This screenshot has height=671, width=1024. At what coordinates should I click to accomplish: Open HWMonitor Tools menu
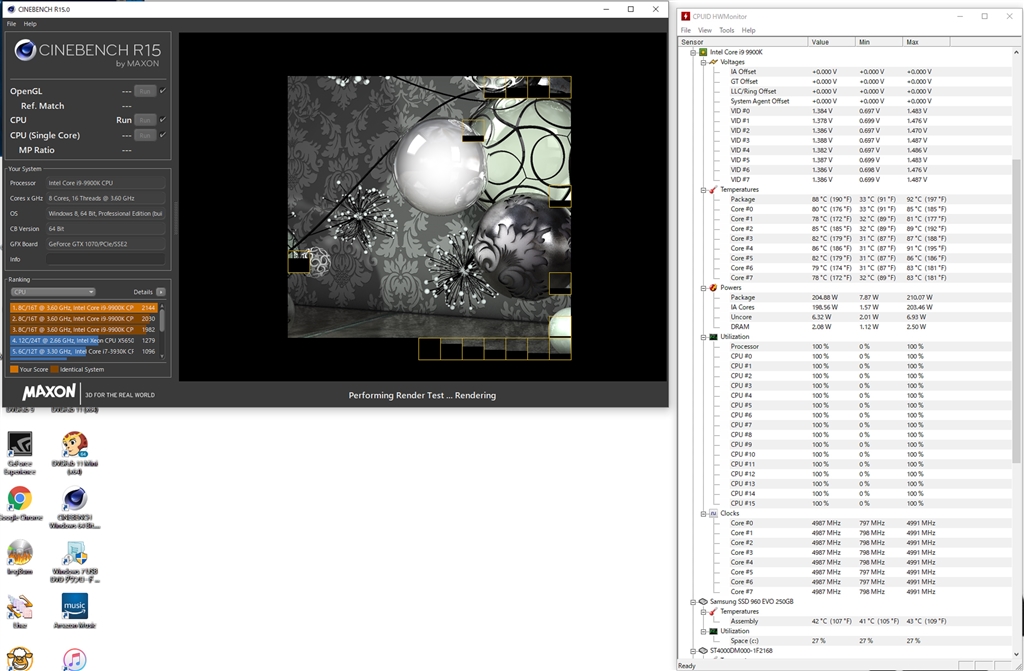pos(726,30)
